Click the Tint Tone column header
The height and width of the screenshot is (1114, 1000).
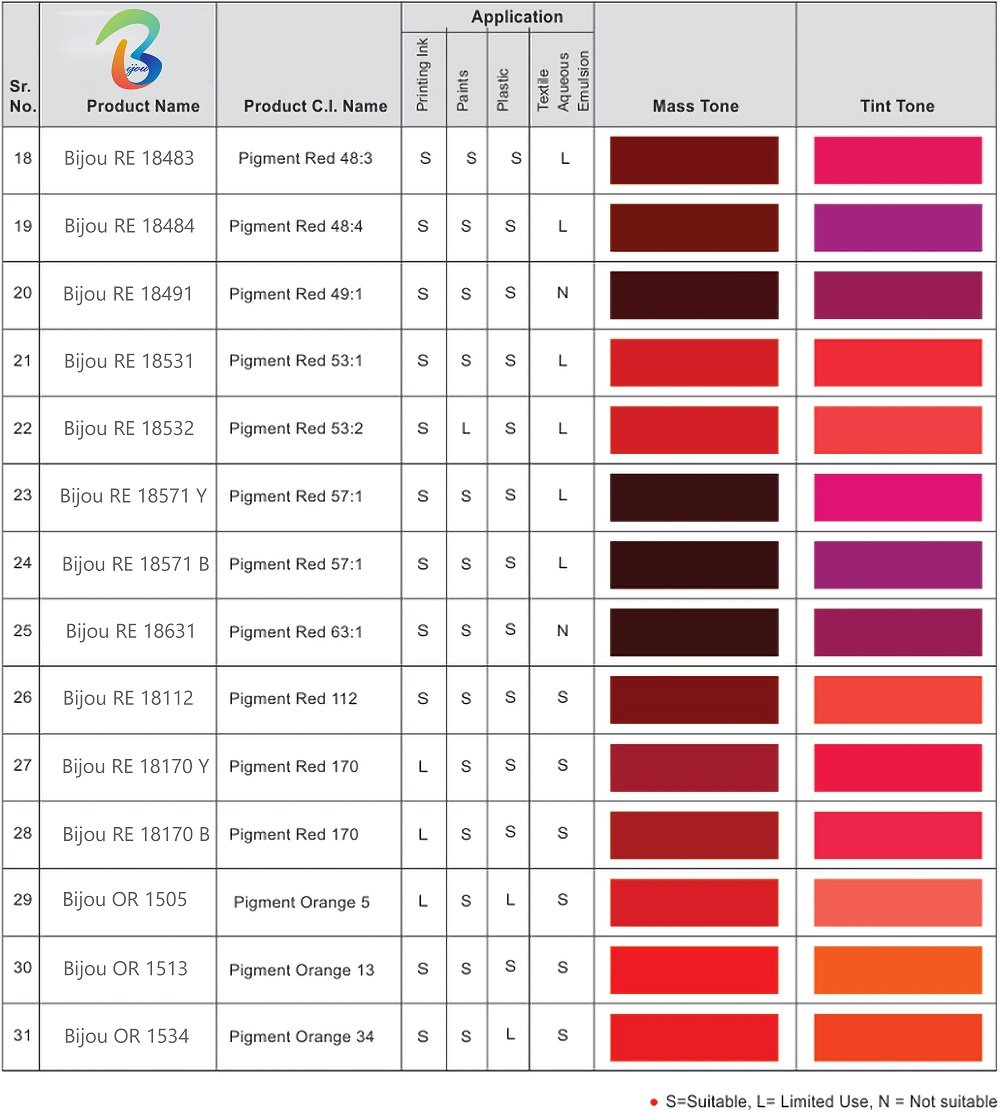point(897,106)
